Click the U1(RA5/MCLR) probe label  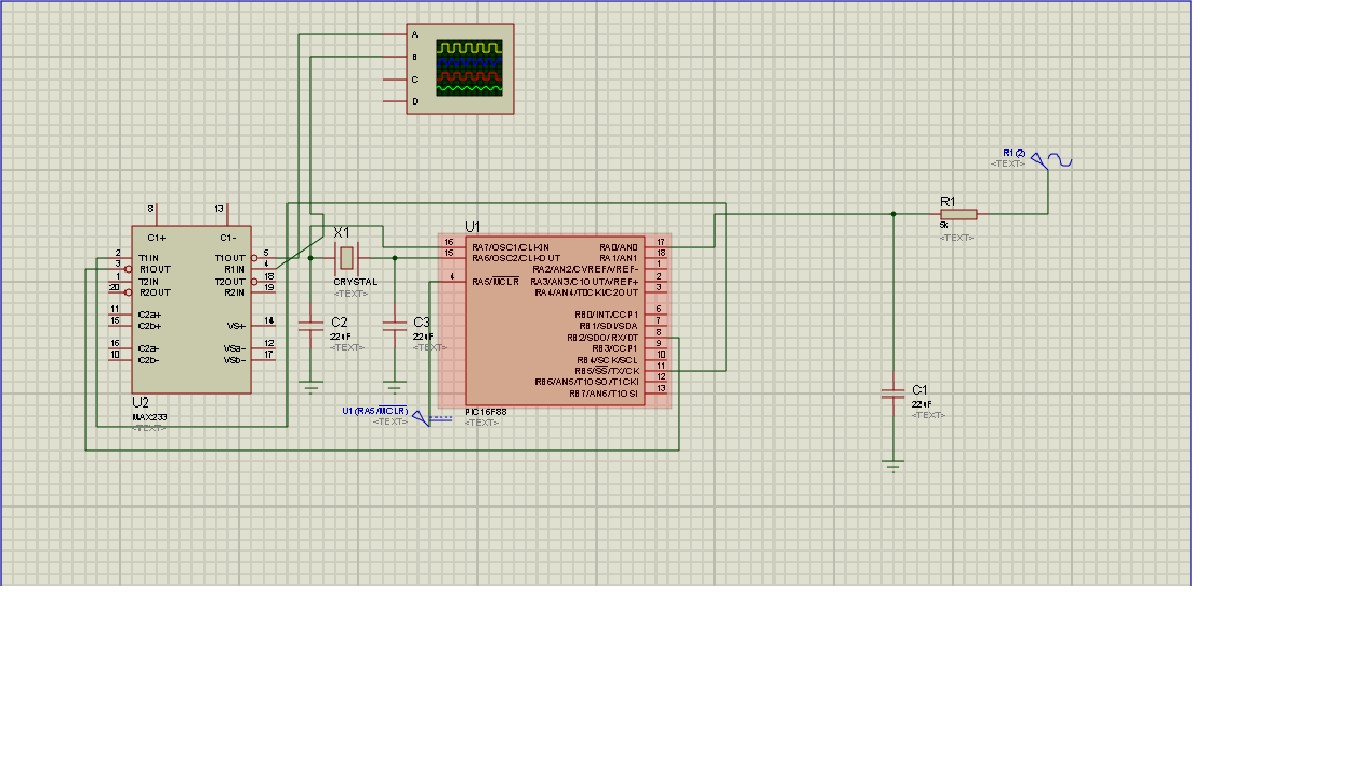[x=375, y=411]
